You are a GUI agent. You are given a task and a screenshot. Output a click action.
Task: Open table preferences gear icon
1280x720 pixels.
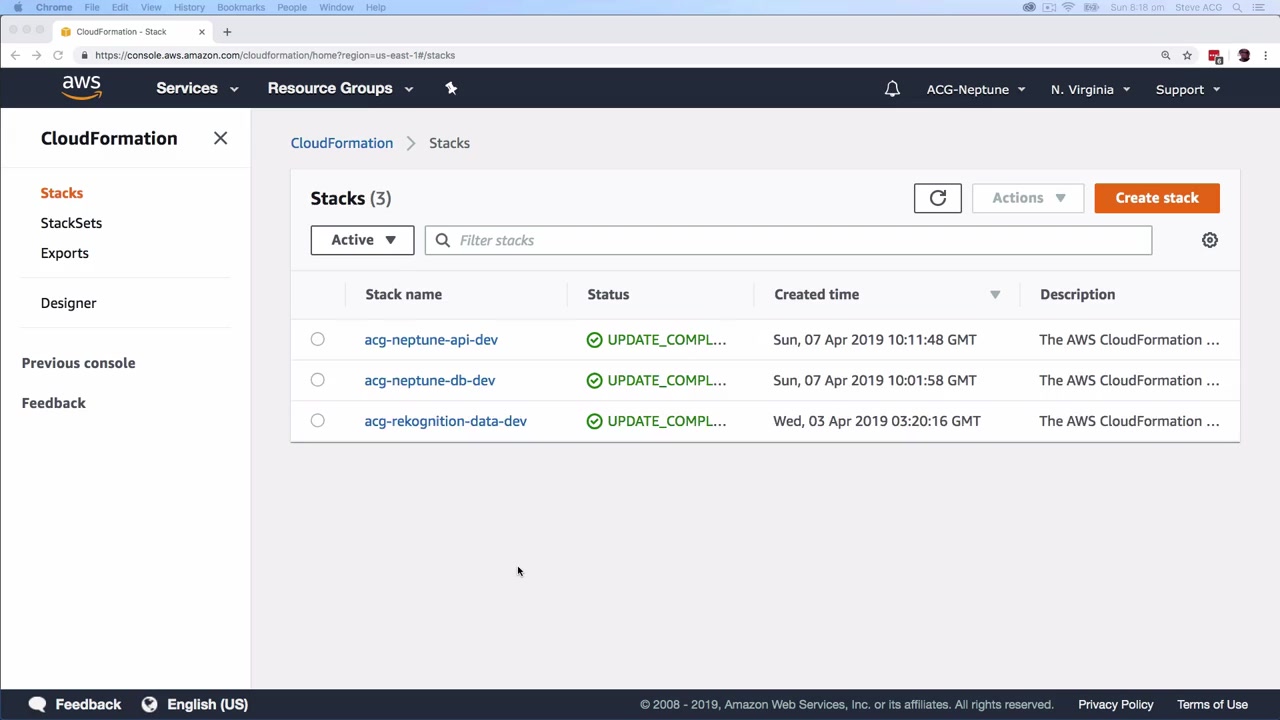(1210, 240)
